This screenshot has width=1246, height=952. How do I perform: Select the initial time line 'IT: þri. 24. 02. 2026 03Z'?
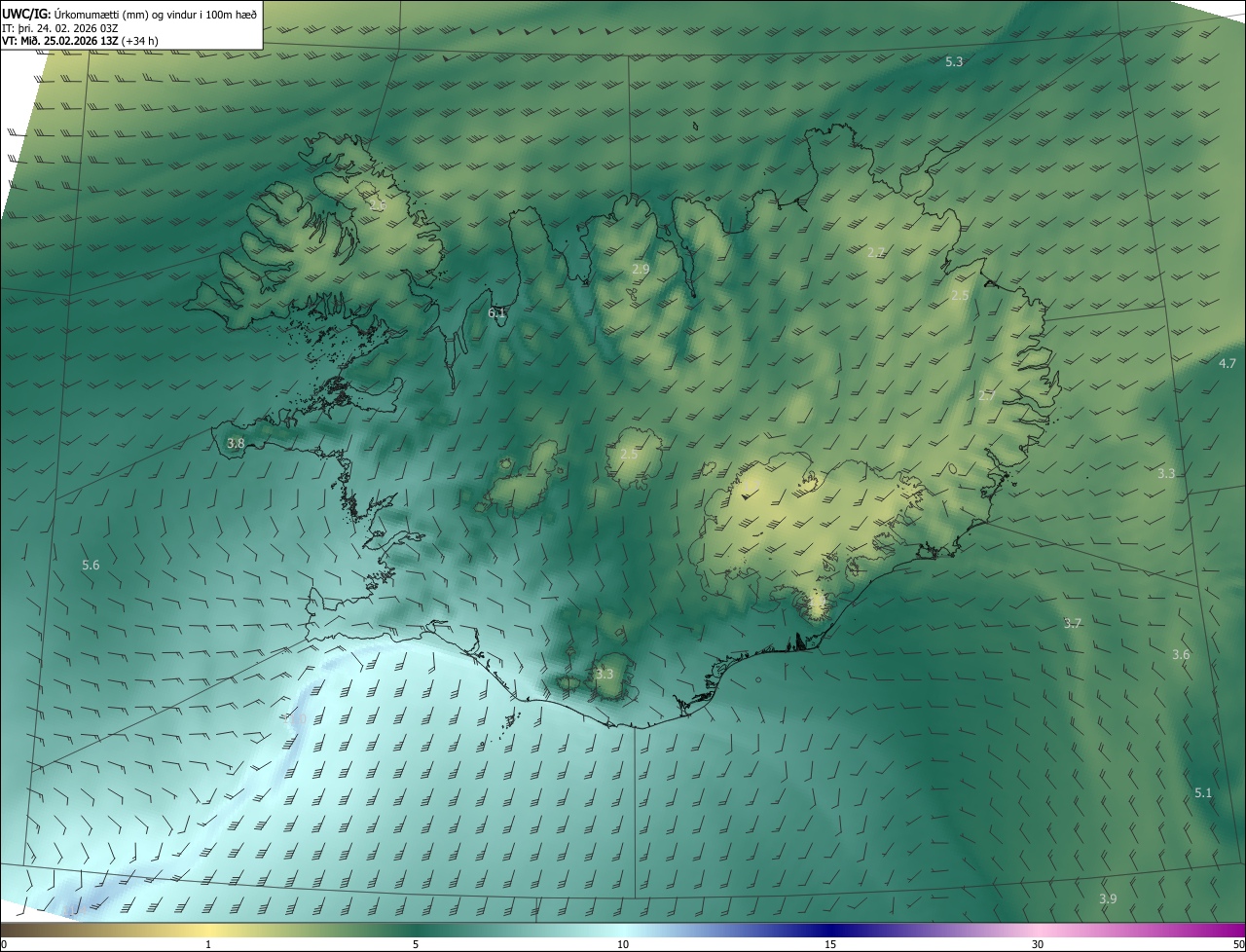point(60,27)
